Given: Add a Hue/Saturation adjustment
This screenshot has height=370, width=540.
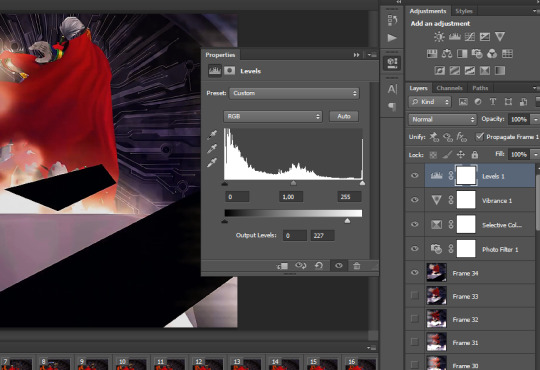Looking at the screenshot, I should 432,53.
